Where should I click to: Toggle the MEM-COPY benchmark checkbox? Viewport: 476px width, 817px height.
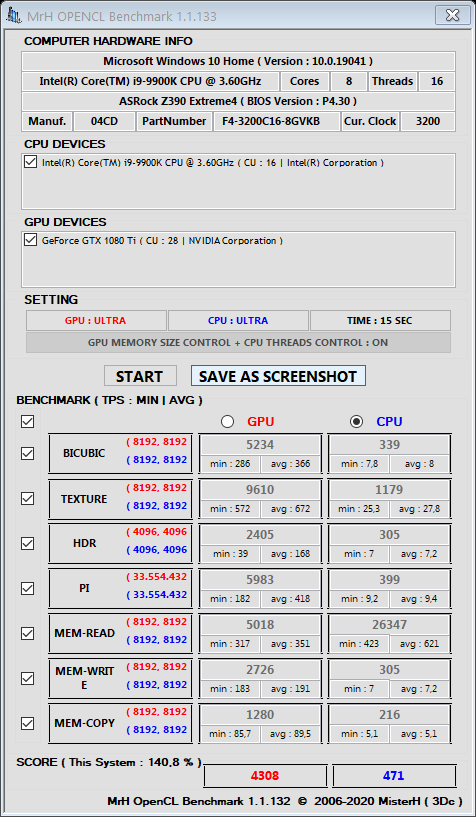point(28,723)
